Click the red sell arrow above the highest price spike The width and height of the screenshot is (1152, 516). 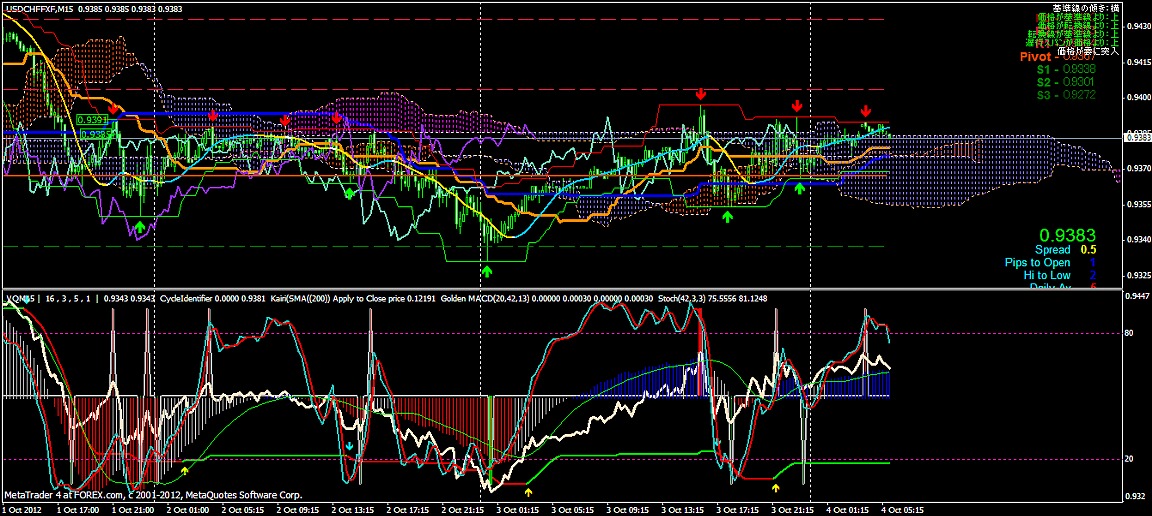[x=701, y=94]
